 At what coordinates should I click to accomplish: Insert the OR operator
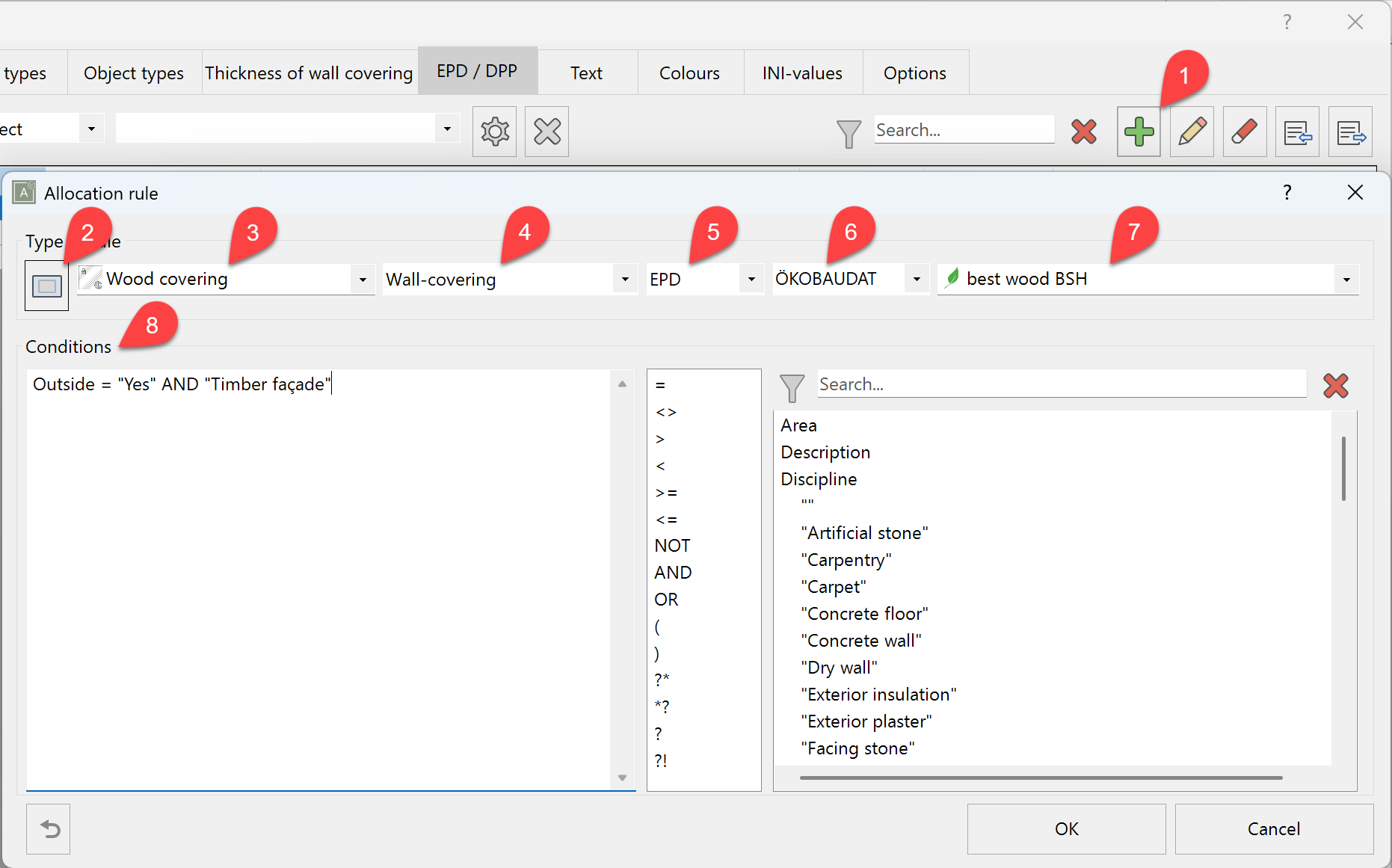pos(666,600)
